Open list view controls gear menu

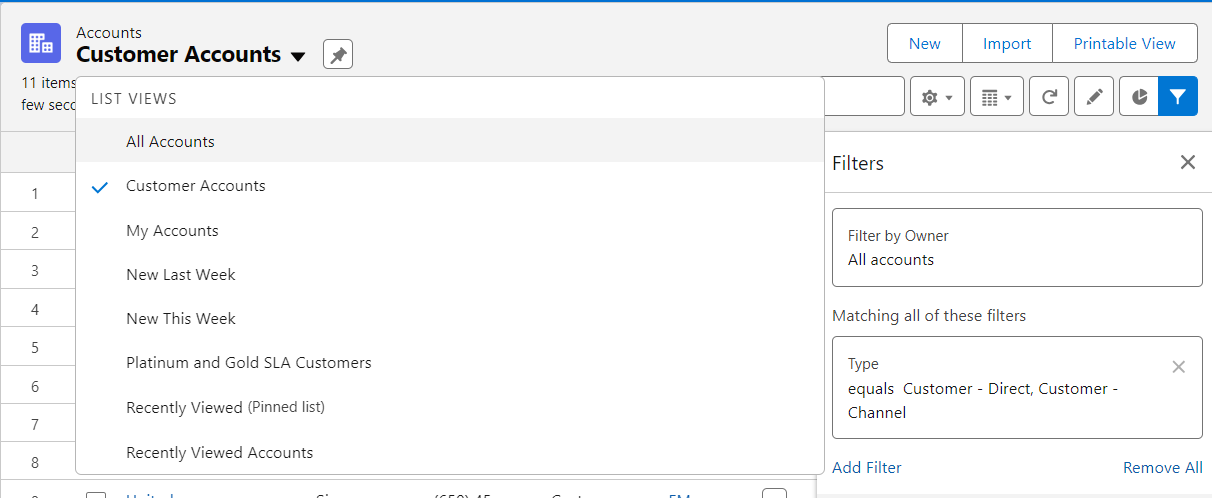(x=937, y=97)
